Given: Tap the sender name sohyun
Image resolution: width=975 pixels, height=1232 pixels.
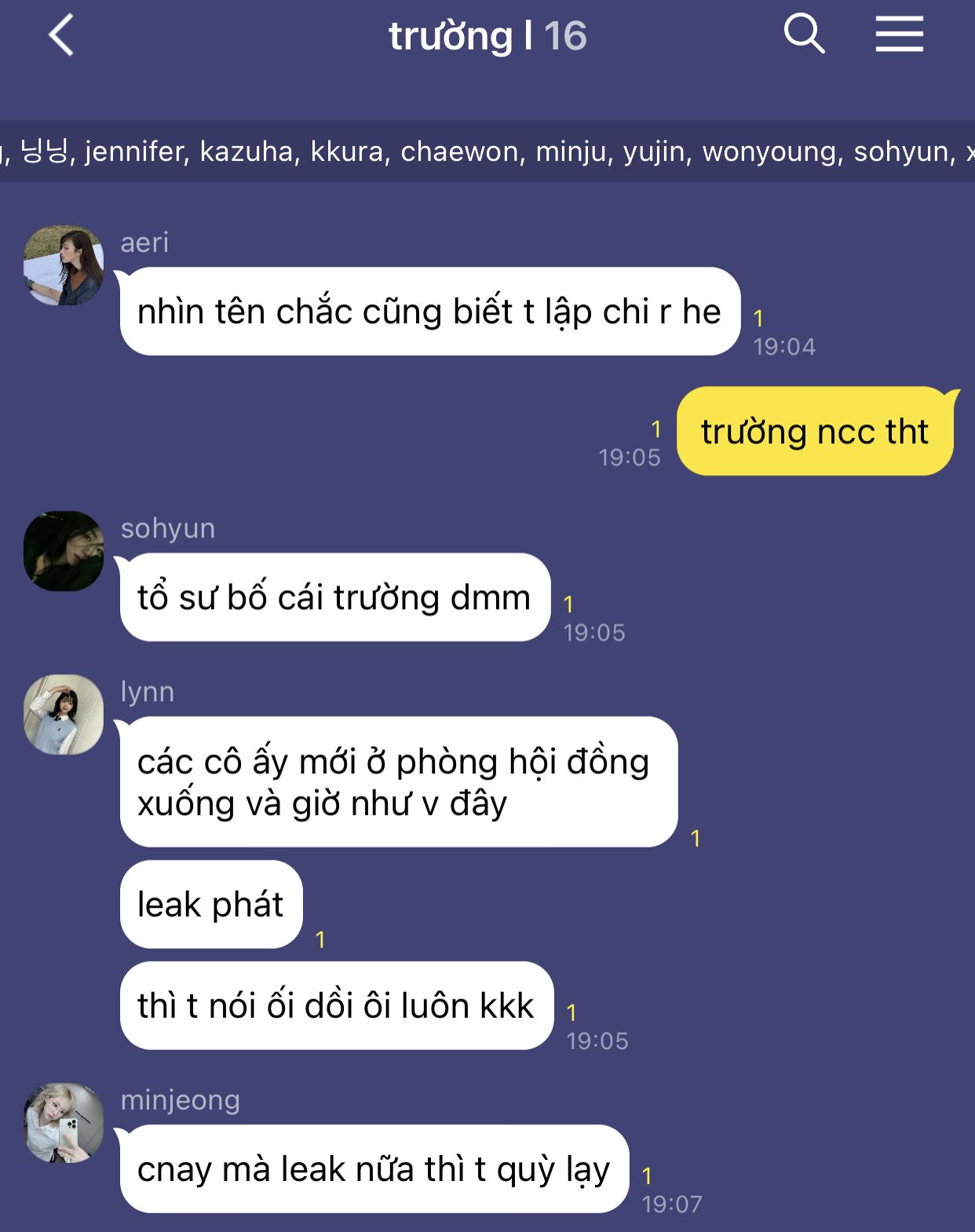Looking at the screenshot, I should (x=168, y=529).
